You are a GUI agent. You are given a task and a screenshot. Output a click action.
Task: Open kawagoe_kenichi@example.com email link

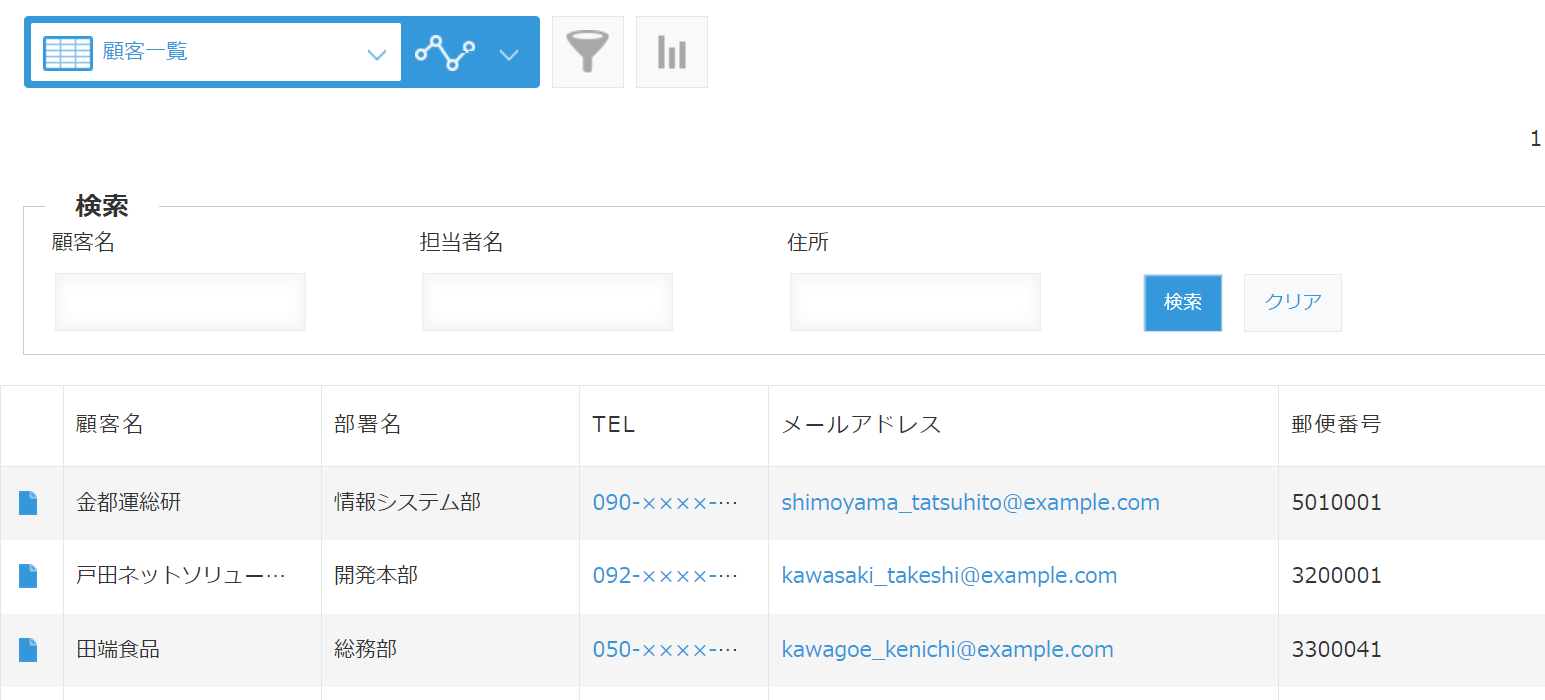click(947, 650)
